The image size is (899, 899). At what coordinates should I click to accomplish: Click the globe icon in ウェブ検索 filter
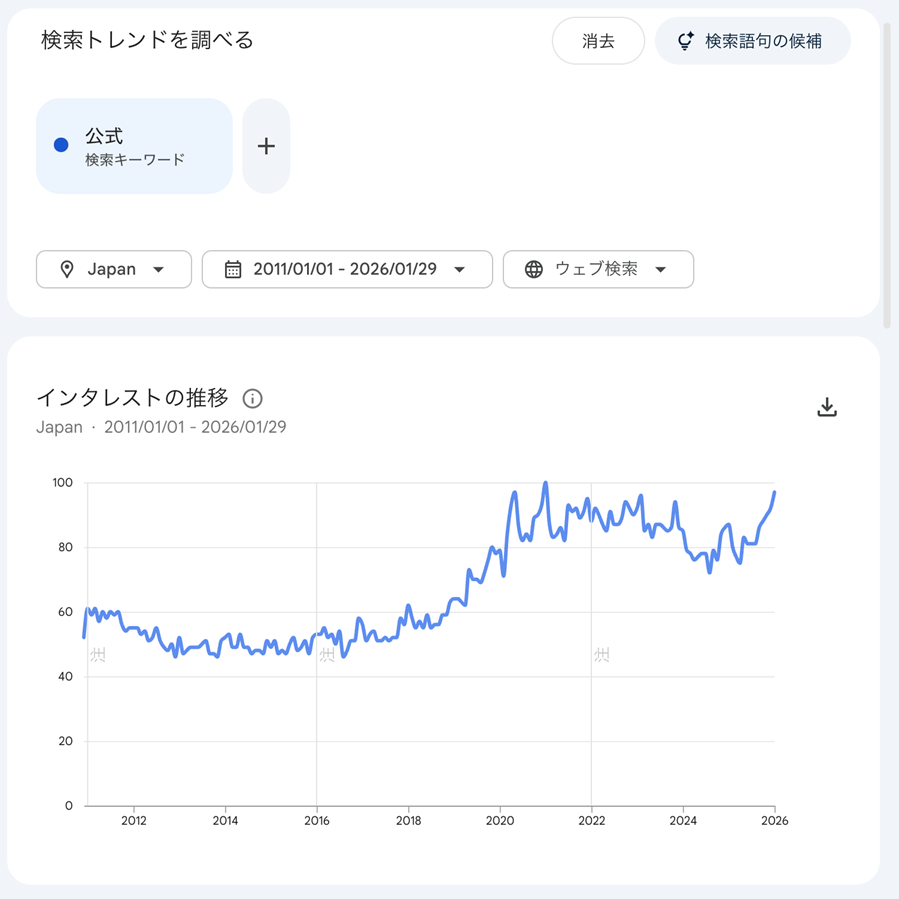click(x=534, y=269)
